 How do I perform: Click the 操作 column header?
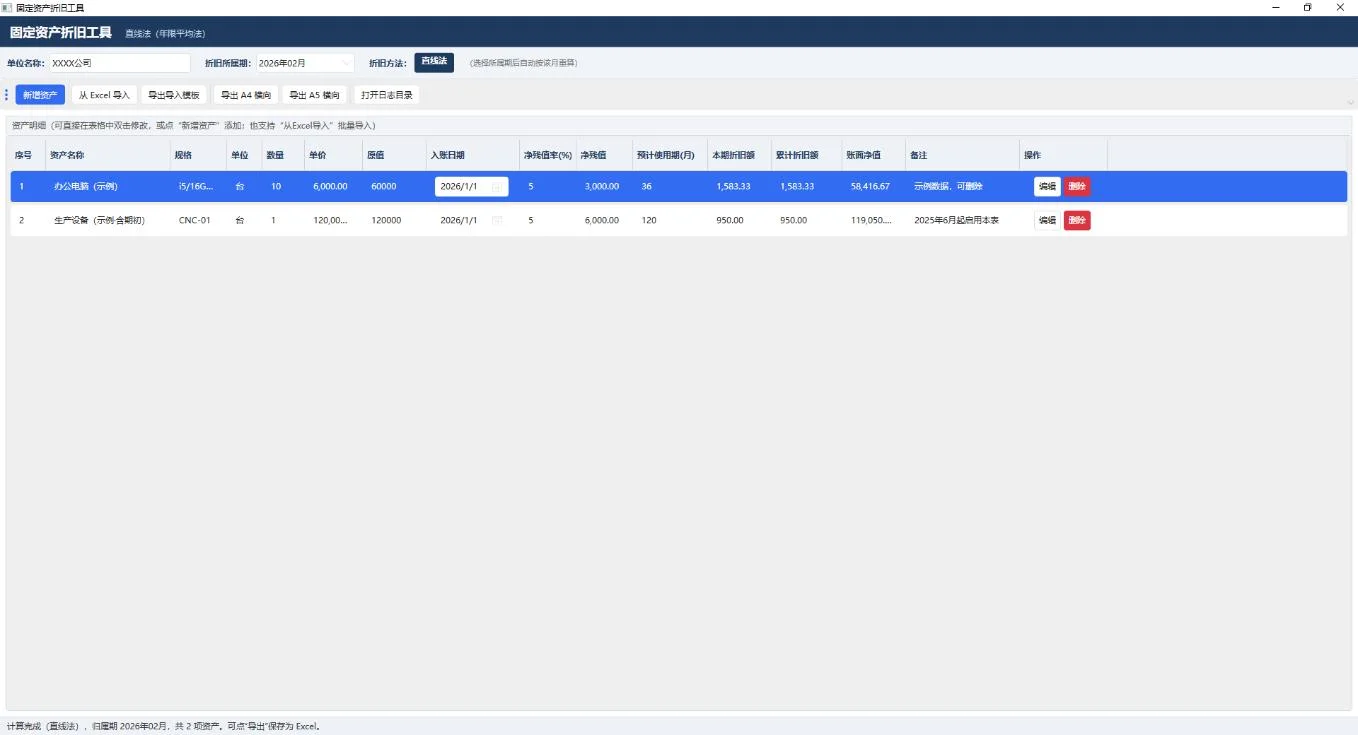(x=1063, y=155)
